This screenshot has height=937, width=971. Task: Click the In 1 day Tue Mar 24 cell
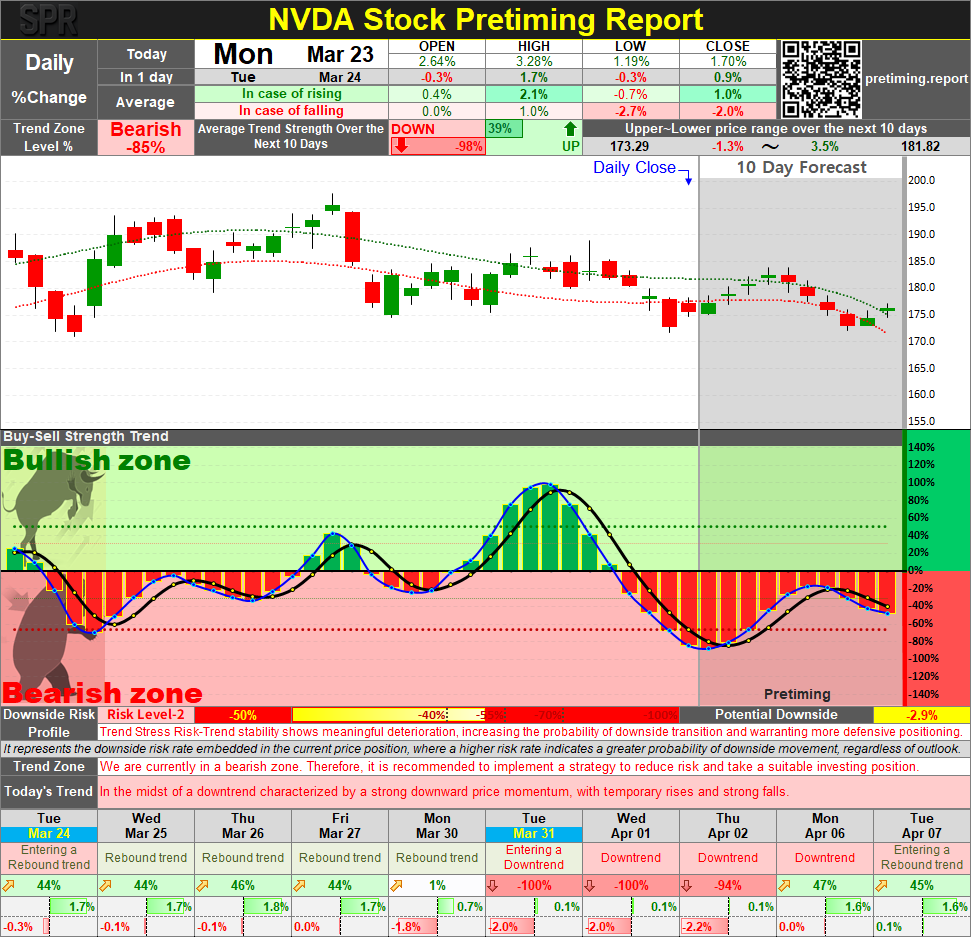(292, 77)
